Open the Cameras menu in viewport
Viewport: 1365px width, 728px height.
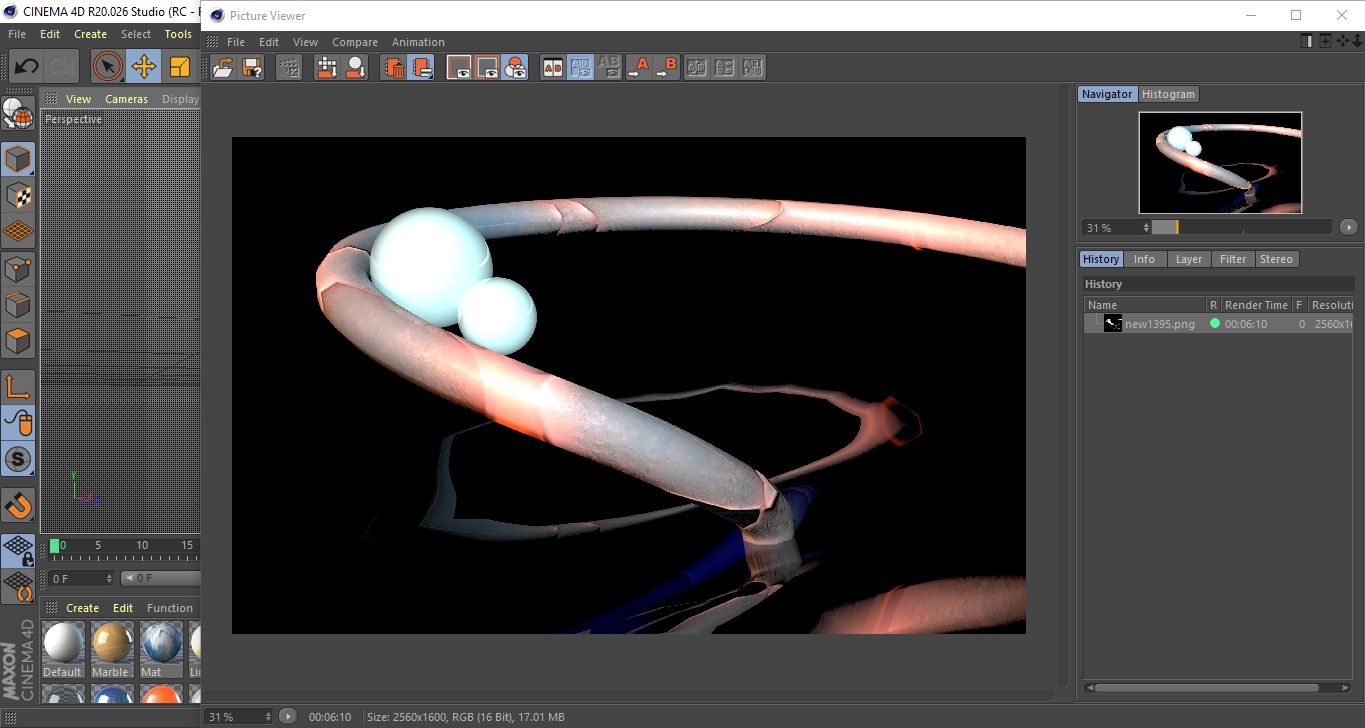click(x=126, y=99)
